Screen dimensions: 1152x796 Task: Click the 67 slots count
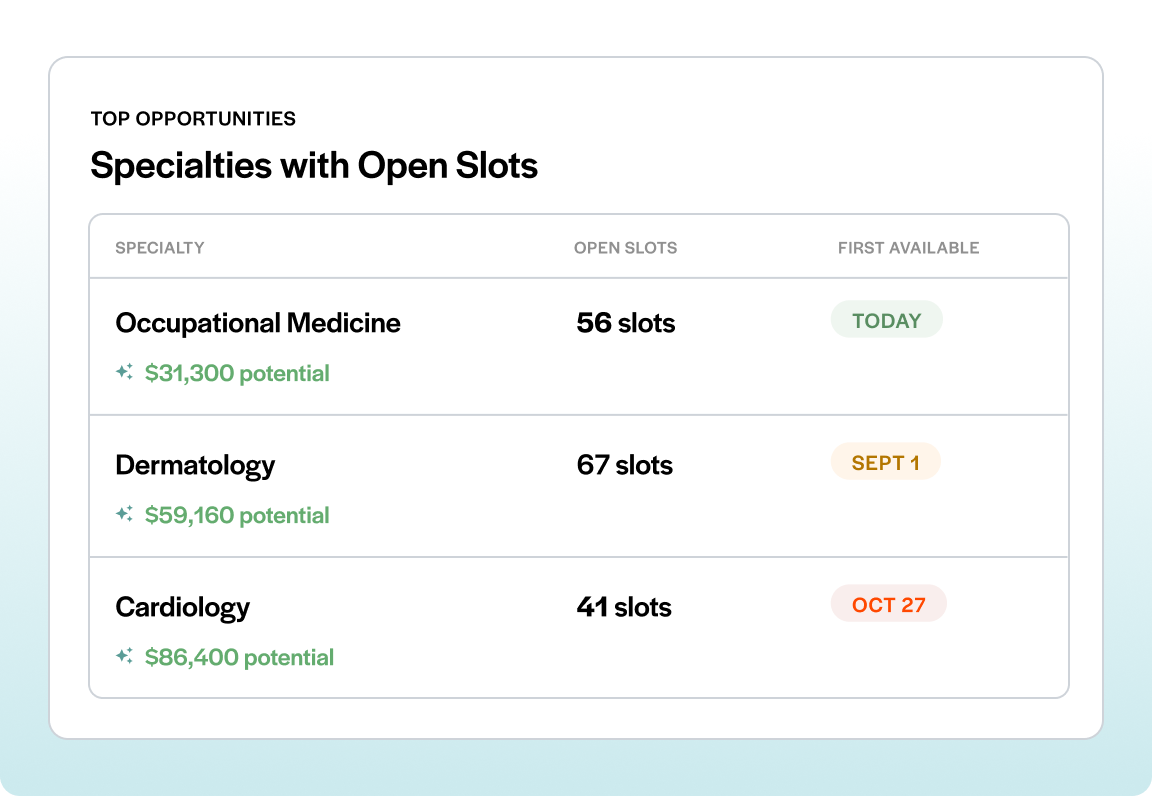[x=624, y=465]
